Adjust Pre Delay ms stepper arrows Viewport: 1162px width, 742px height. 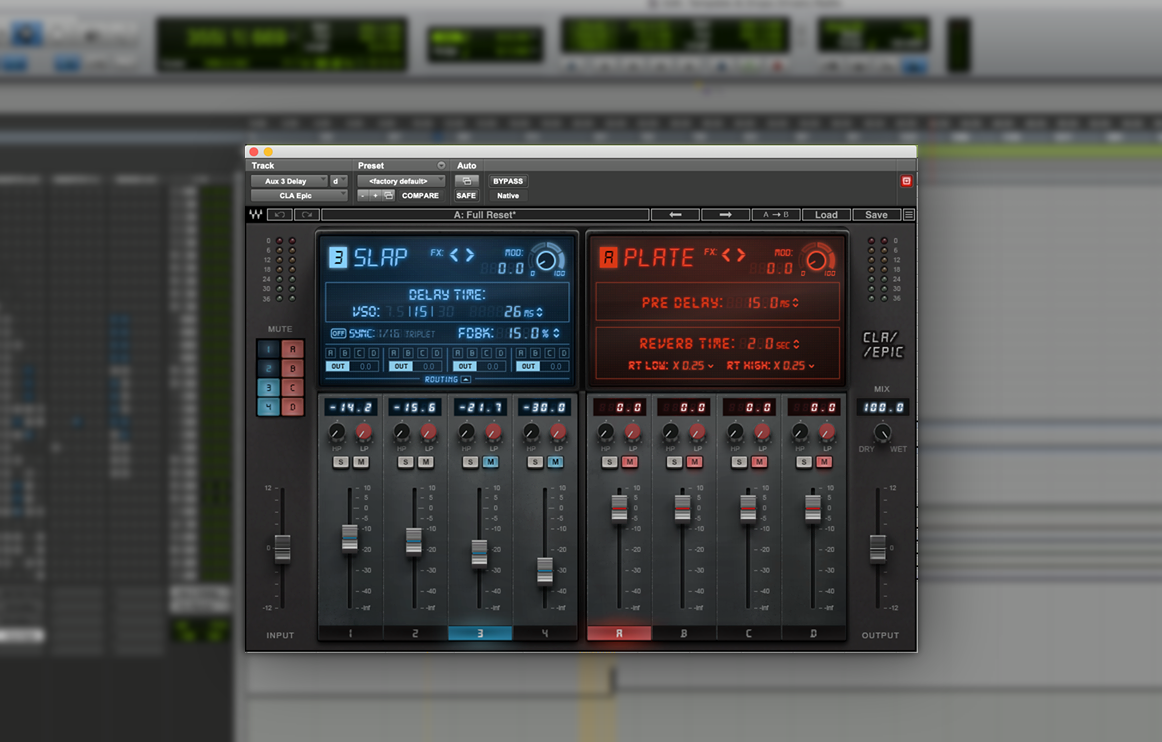(795, 302)
